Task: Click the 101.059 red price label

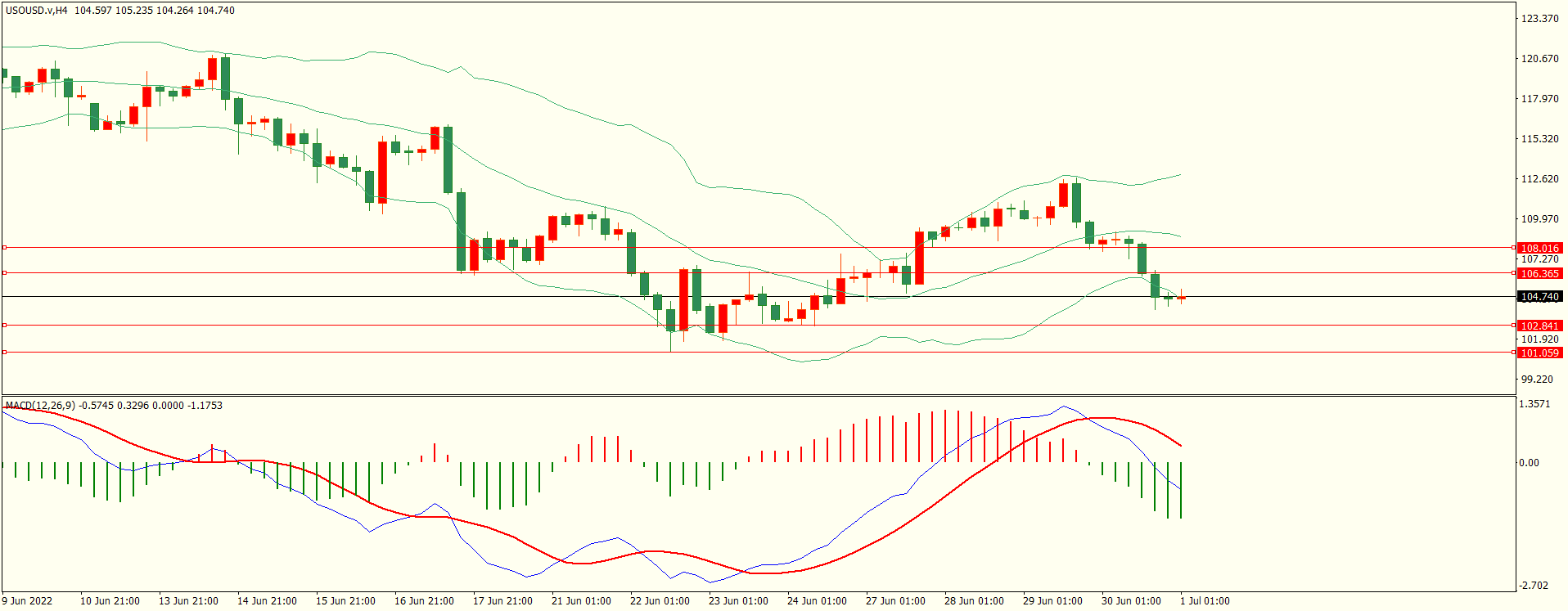Action: coord(1539,353)
